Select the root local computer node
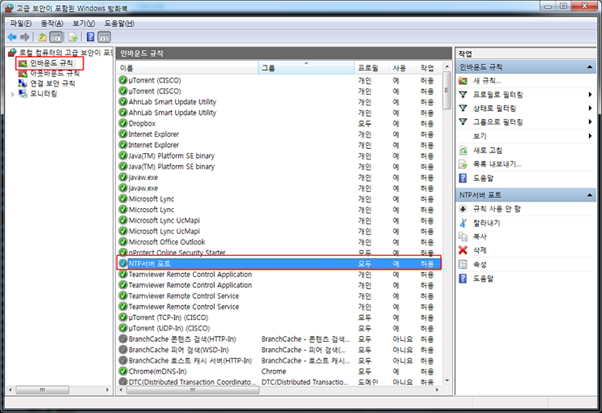Viewport: 602px width, 413px height. click(x=65, y=52)
